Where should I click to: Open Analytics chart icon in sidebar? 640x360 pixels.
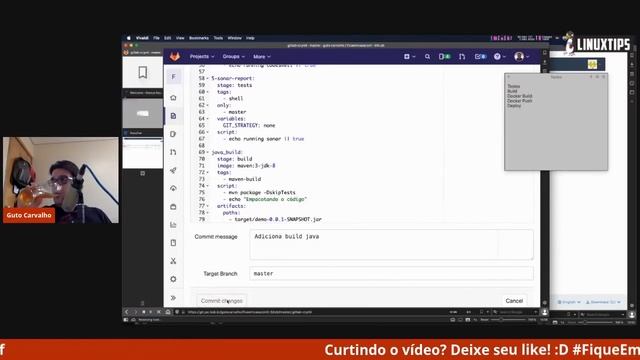173,224
